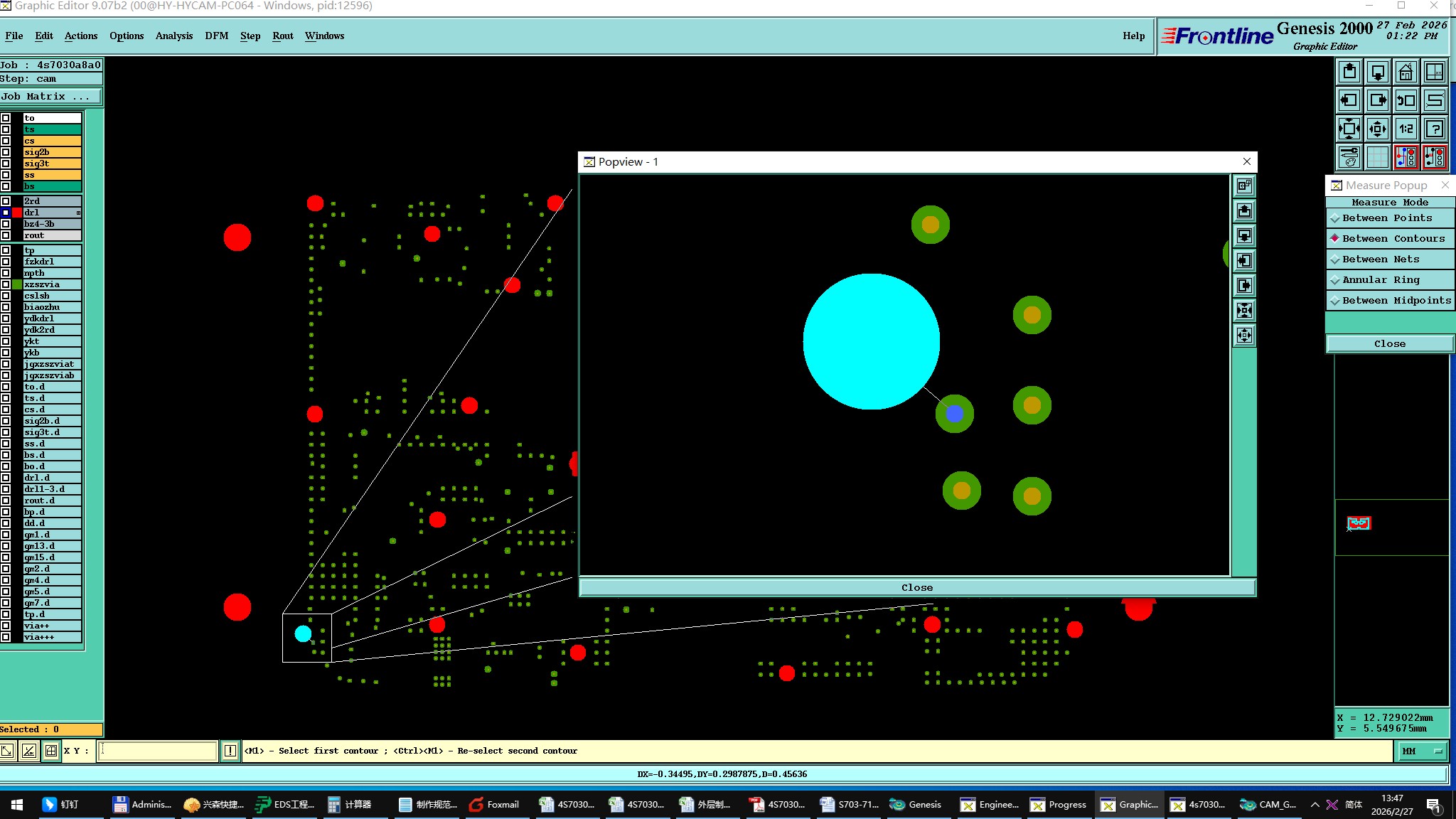Toggle the checkbox for the xzszvia layer
This screenshot has width=1456, height=819.
pos(6,284)
